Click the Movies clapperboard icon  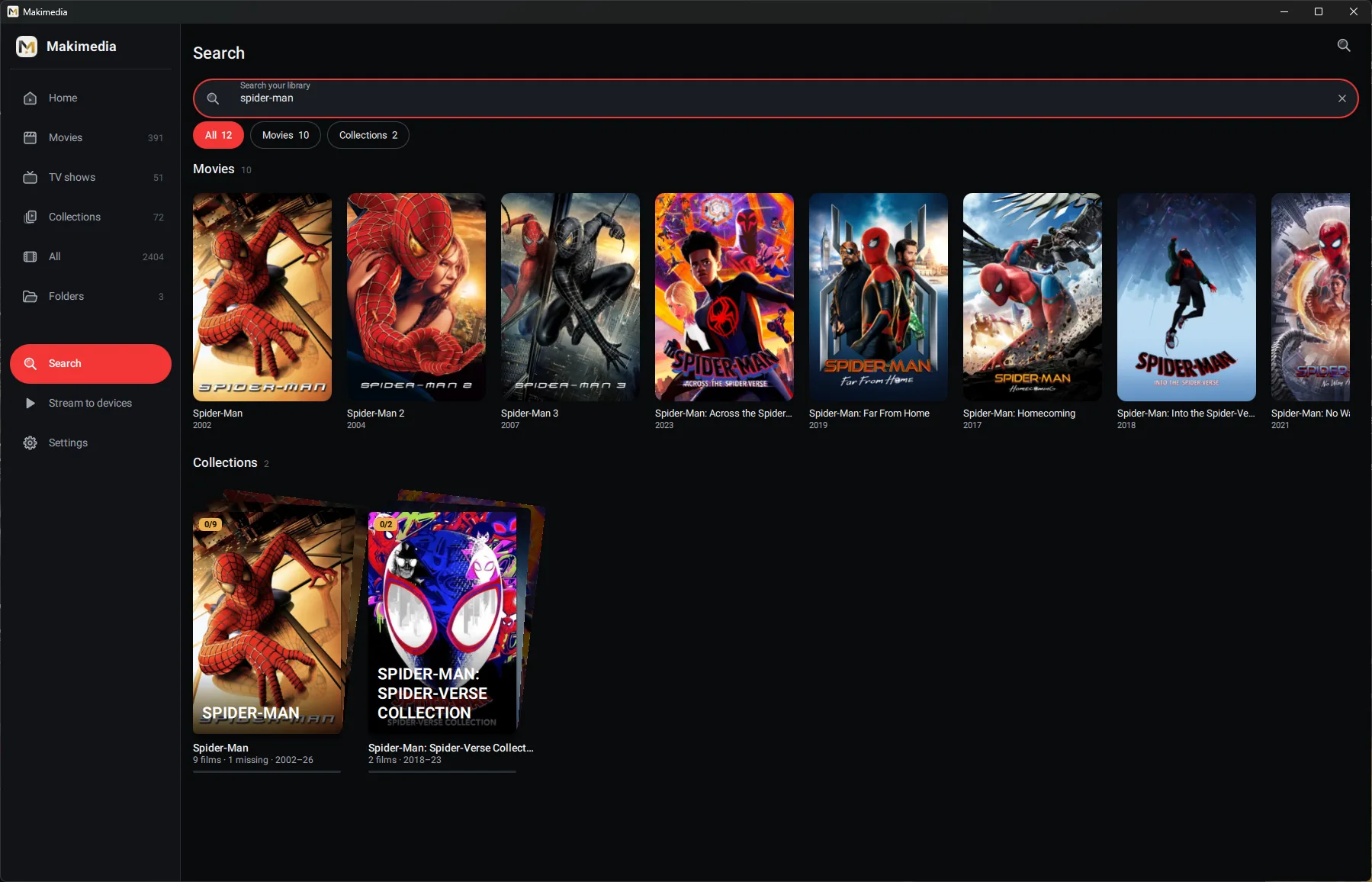click(30, 137)
